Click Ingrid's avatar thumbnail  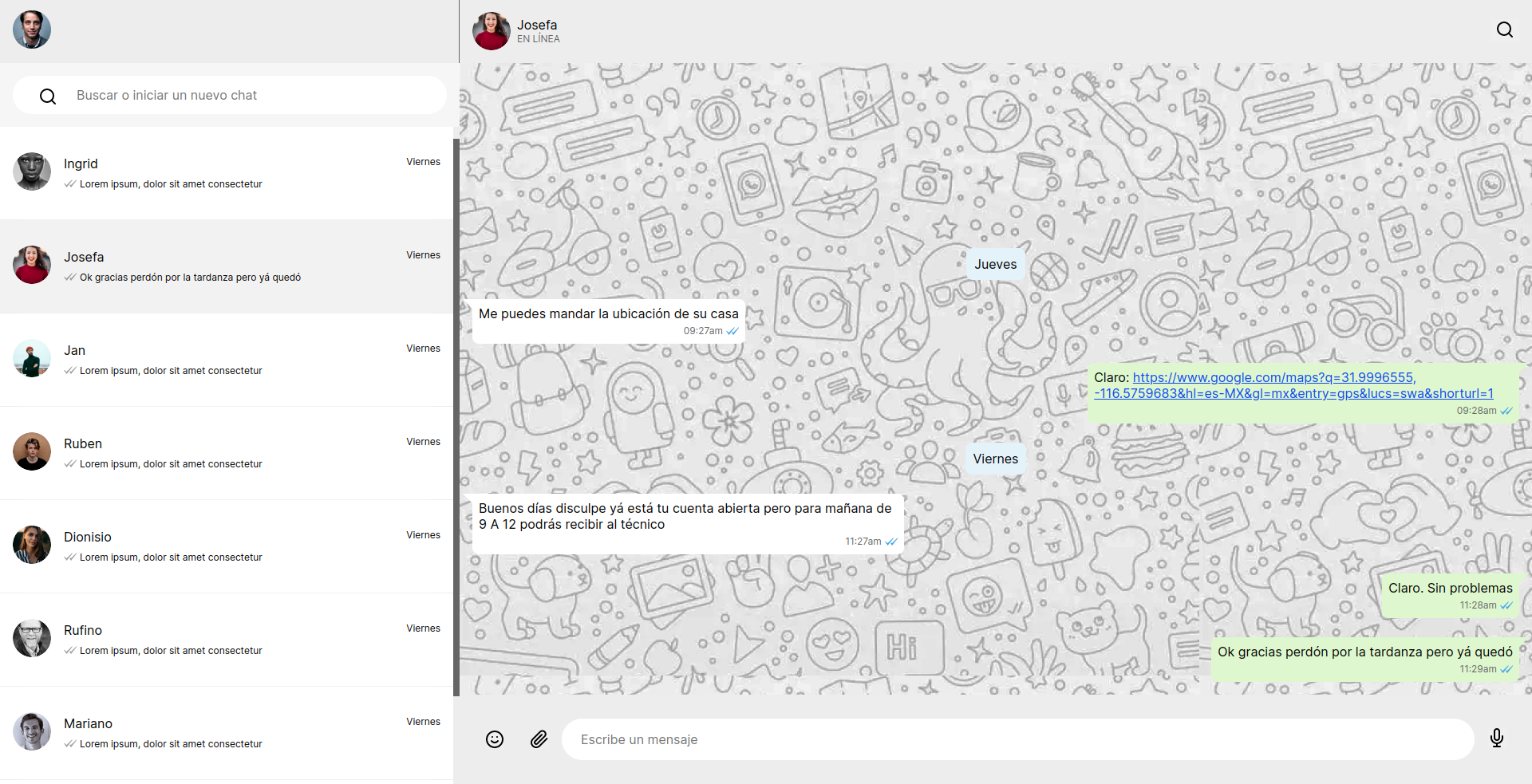31,171
